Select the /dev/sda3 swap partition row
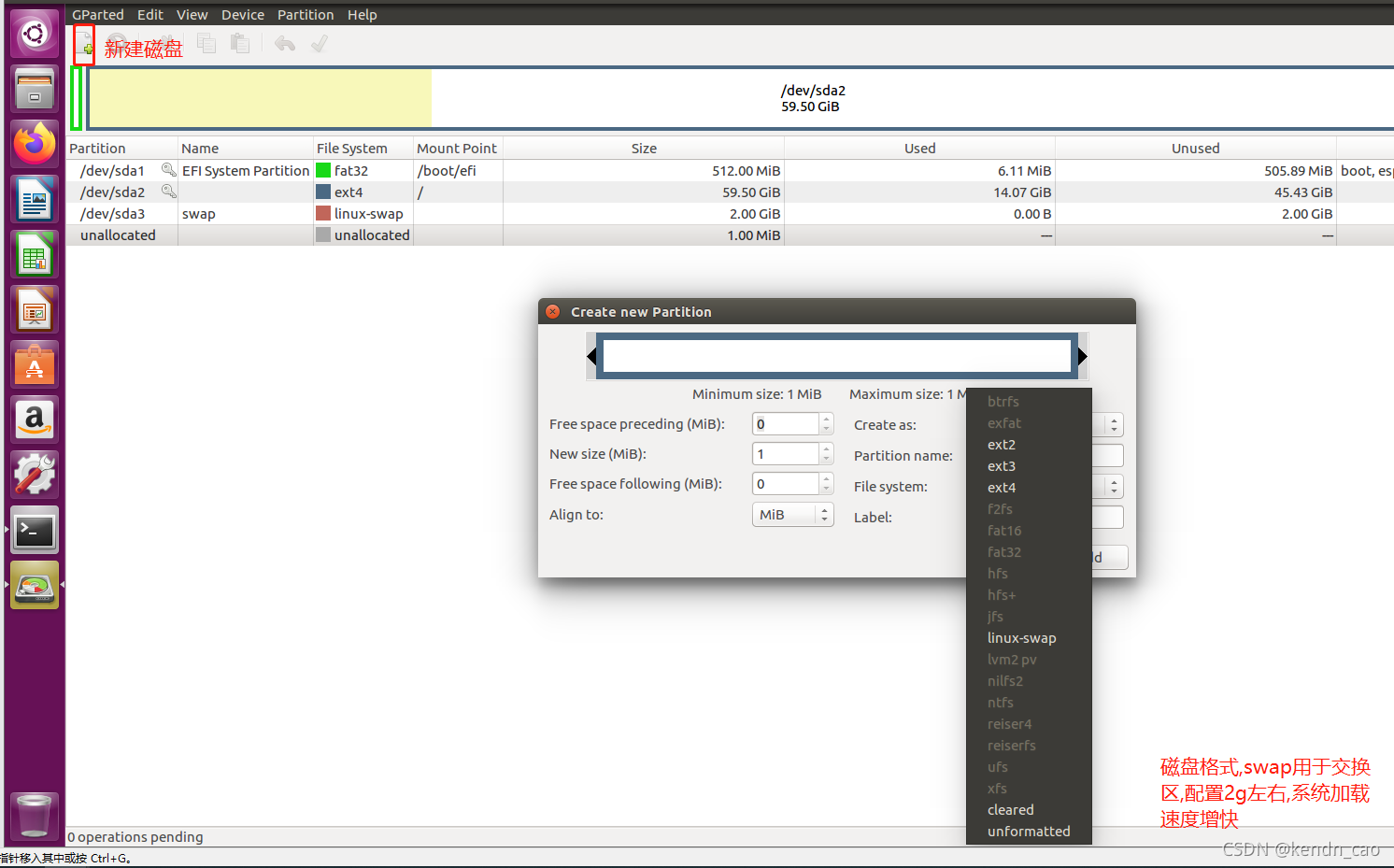 [730, 213]
